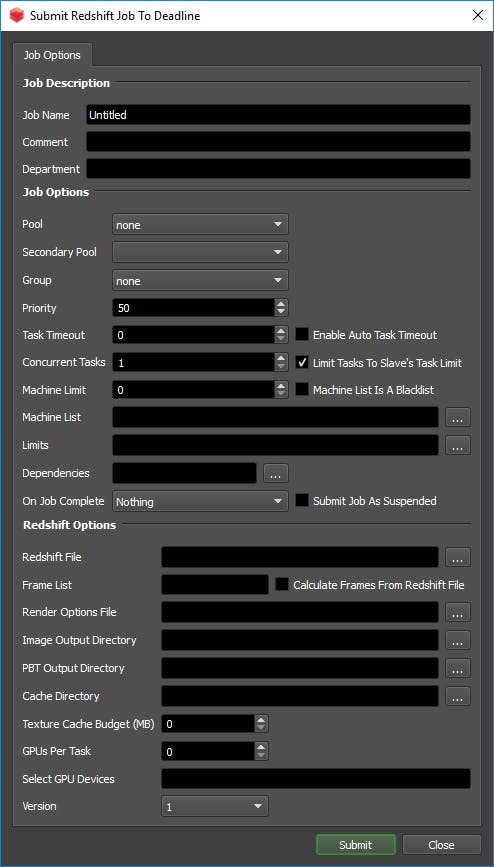Open the Version dropdown
Screen dimensions: 494x867
click(215, 806)
